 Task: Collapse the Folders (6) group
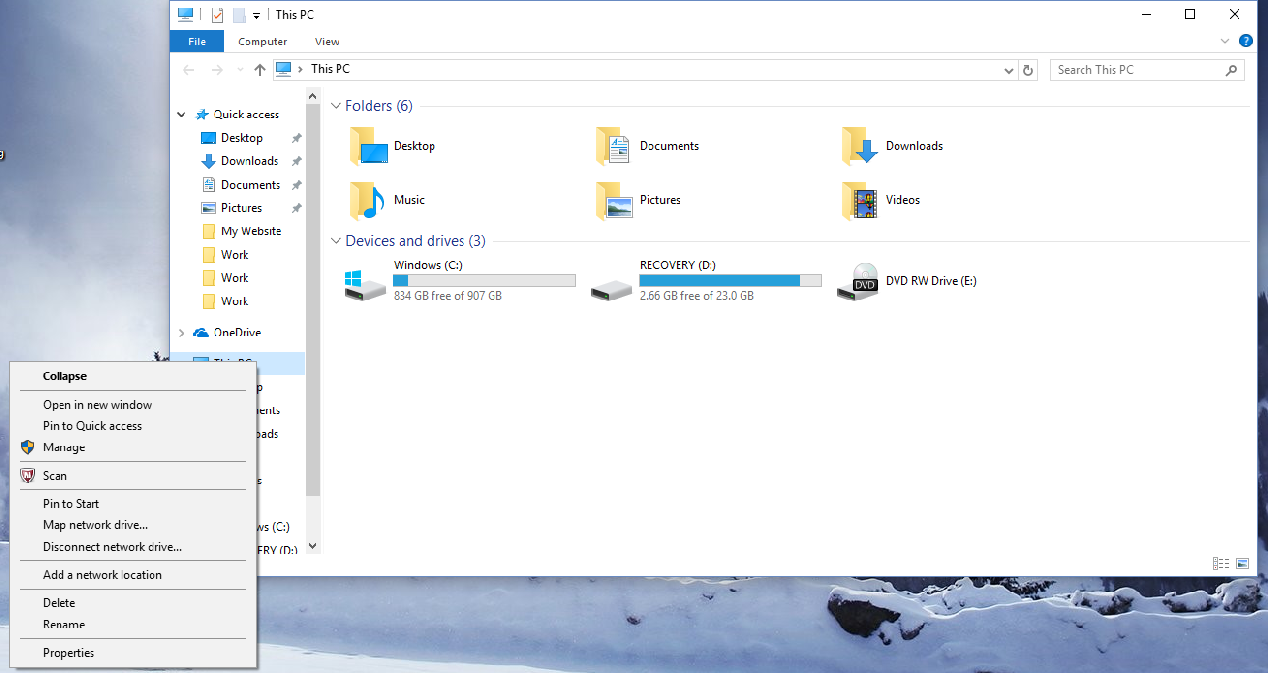[336, 106]
